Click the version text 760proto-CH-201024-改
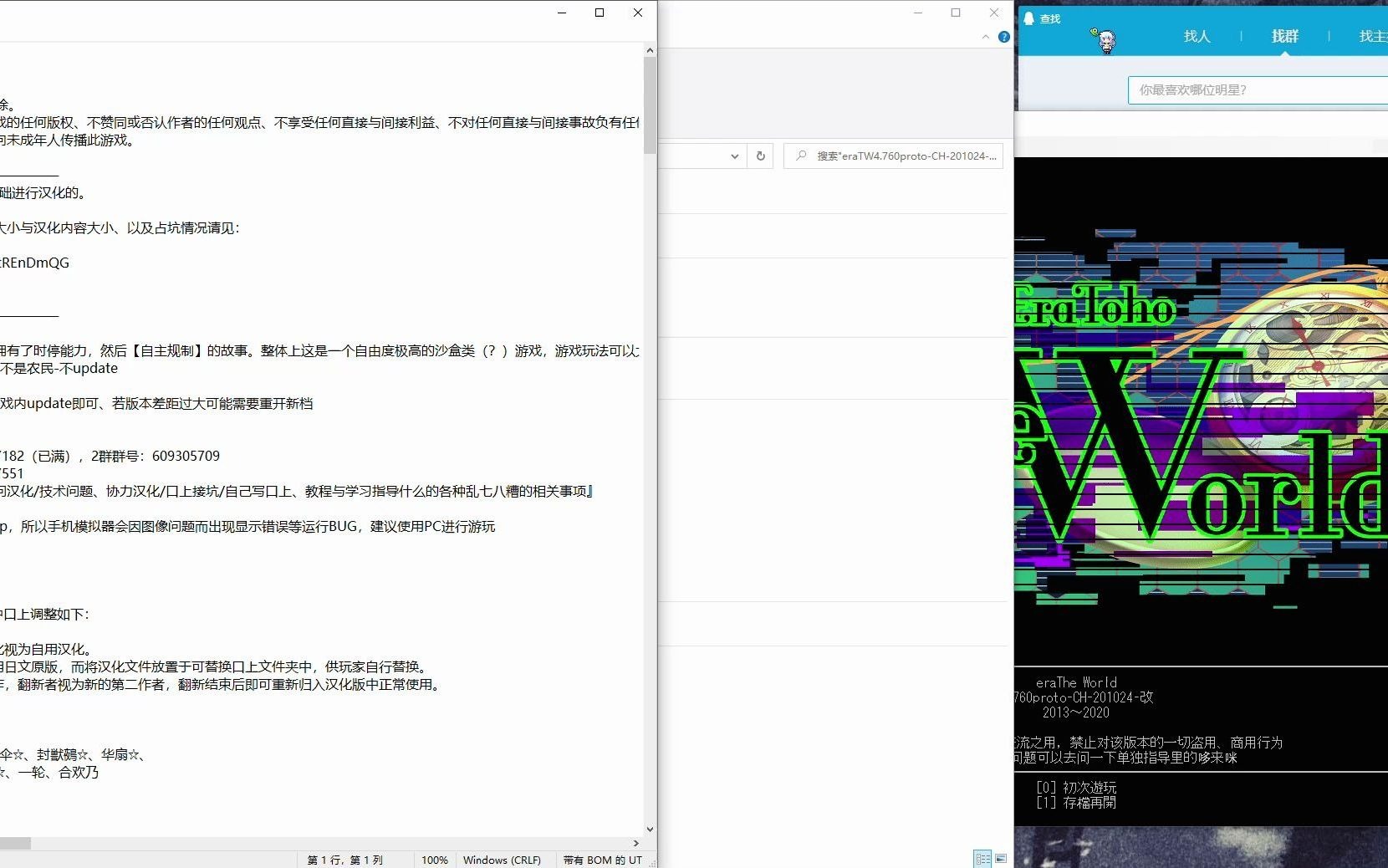This screenshot has height=868, width=1388. 1084,697
